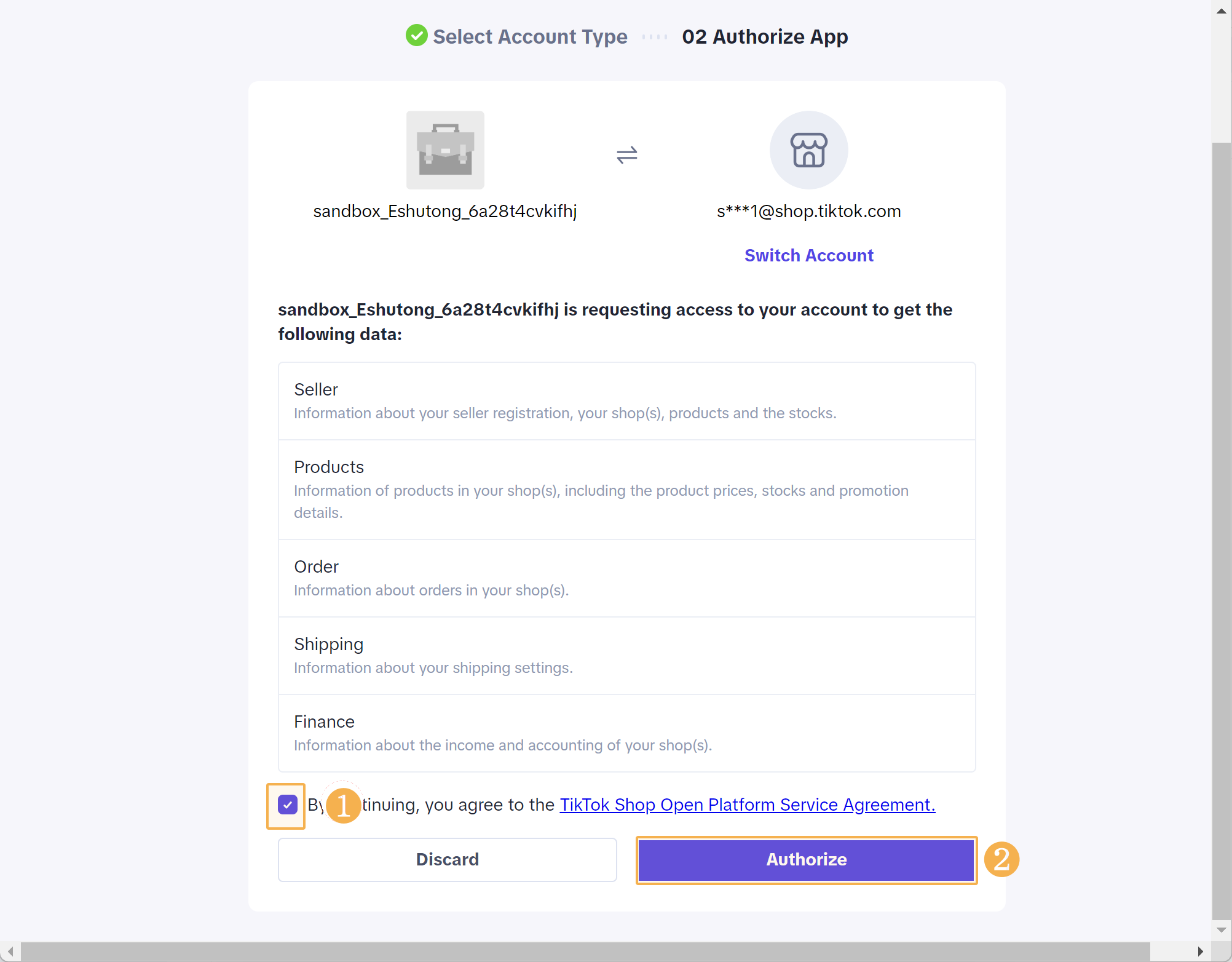The image size is (1232, 962).
Task: Click the TikTok shop storefront icon
Action: point(808,150)
